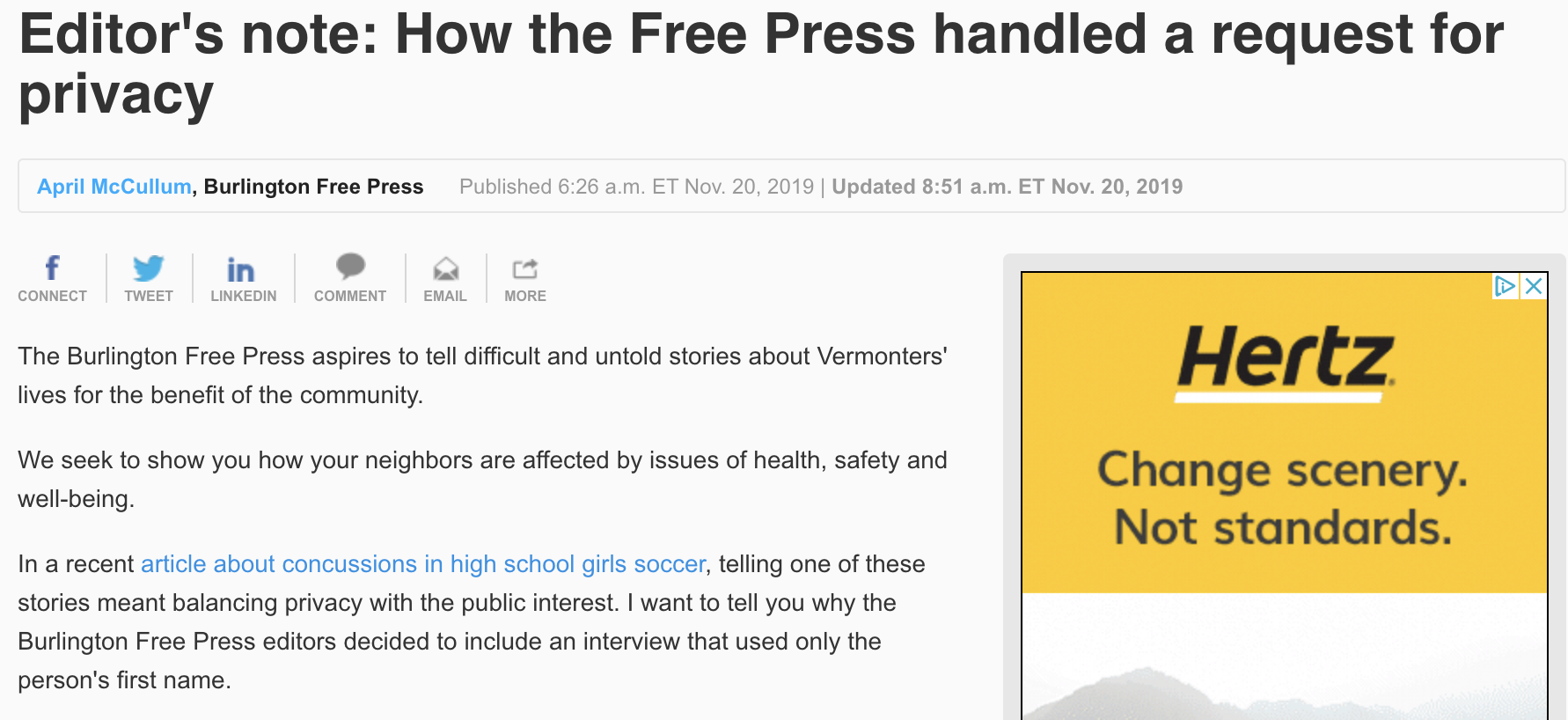The width and height of the screenshot is (1568, 720).
Task: Click the text "person's first name."
Action: 124,680
